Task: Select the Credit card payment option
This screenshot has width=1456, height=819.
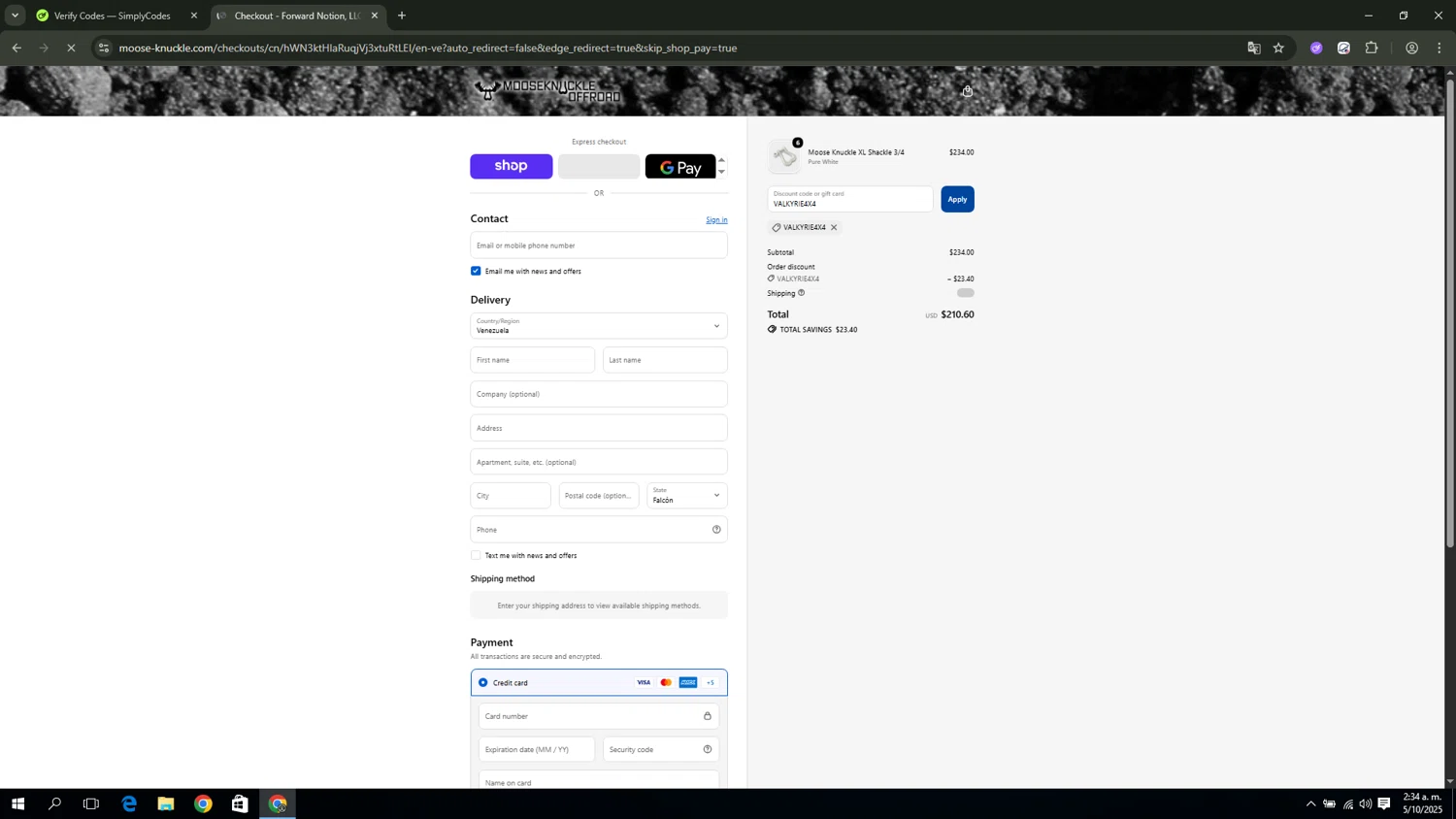Action: pyautogui.click(x=482, y=683)
